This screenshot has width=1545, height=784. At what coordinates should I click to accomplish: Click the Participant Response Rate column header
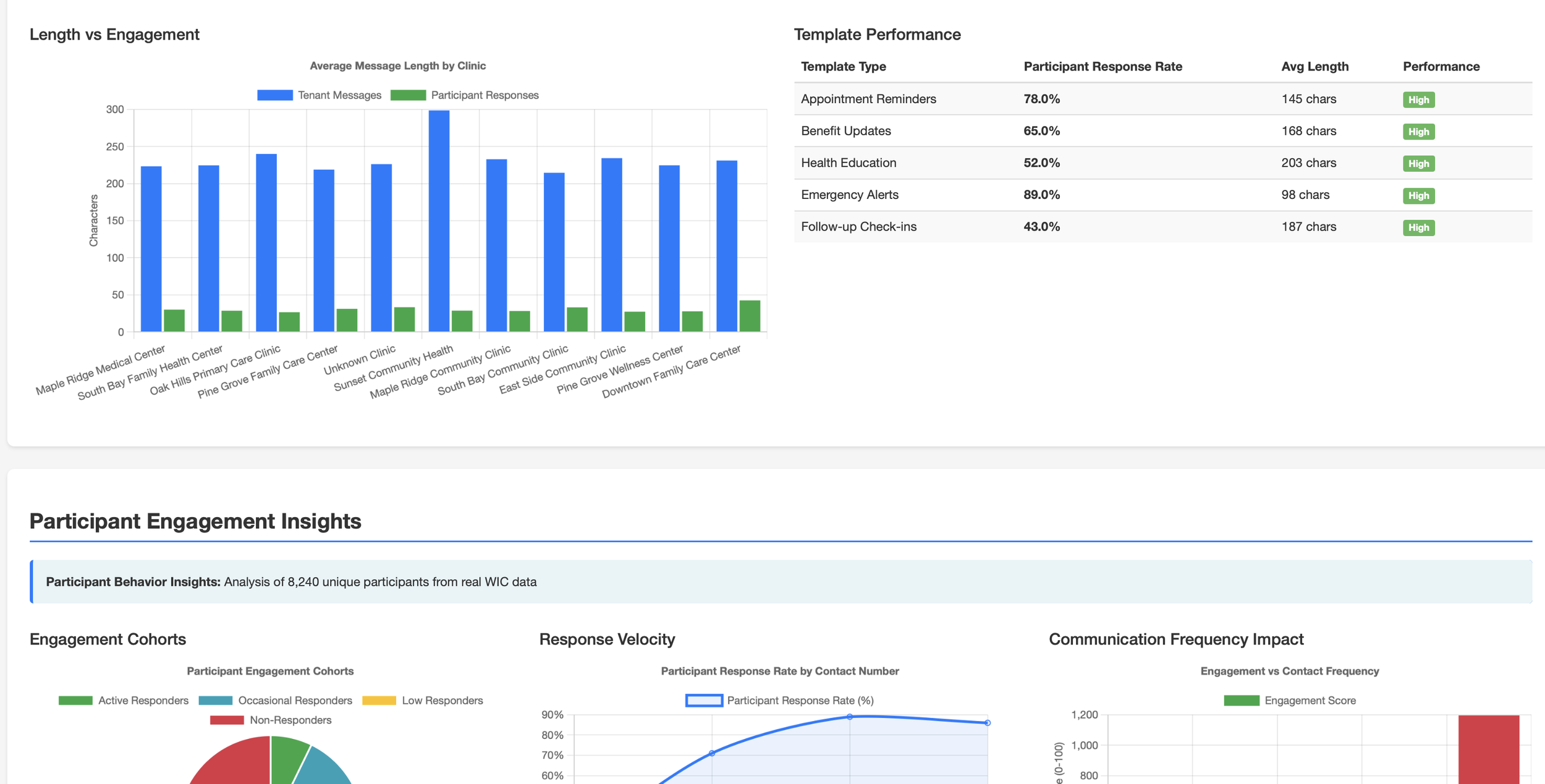[x=1103, y=67]
